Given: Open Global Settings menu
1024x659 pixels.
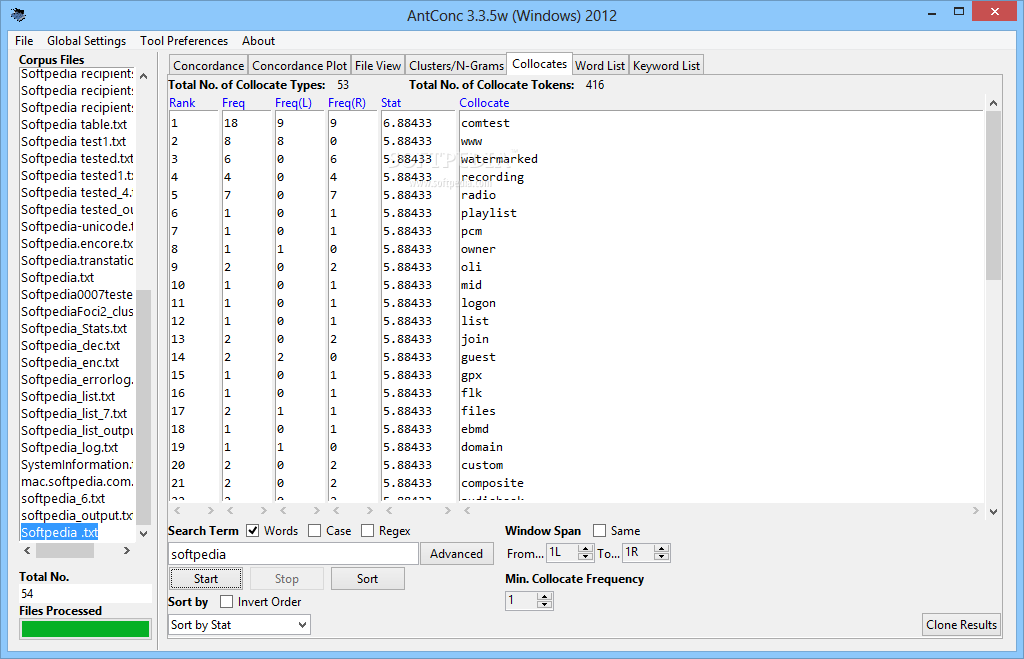Looking at the screenshot, I should coord(86,40).
